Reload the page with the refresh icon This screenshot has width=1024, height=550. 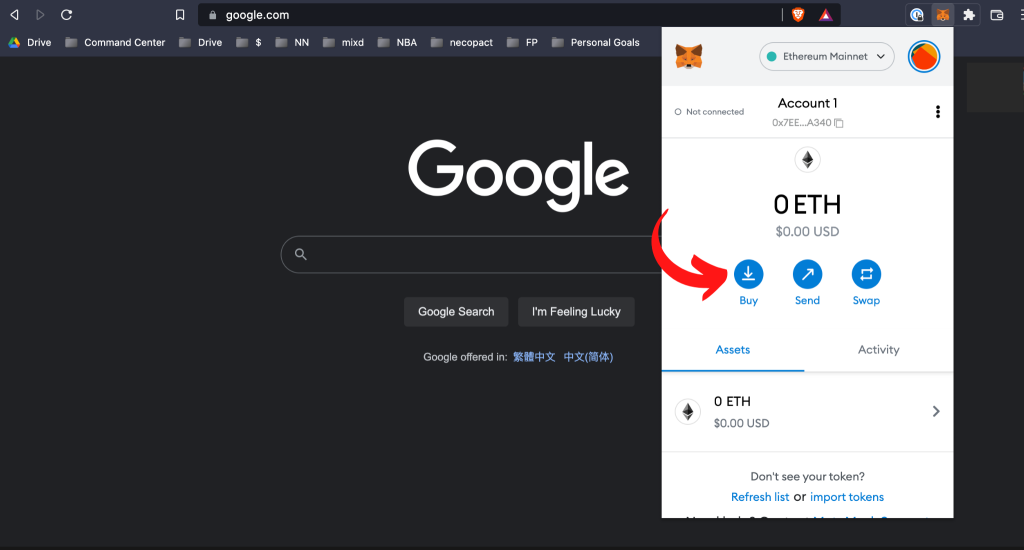(x=67, y=15)
